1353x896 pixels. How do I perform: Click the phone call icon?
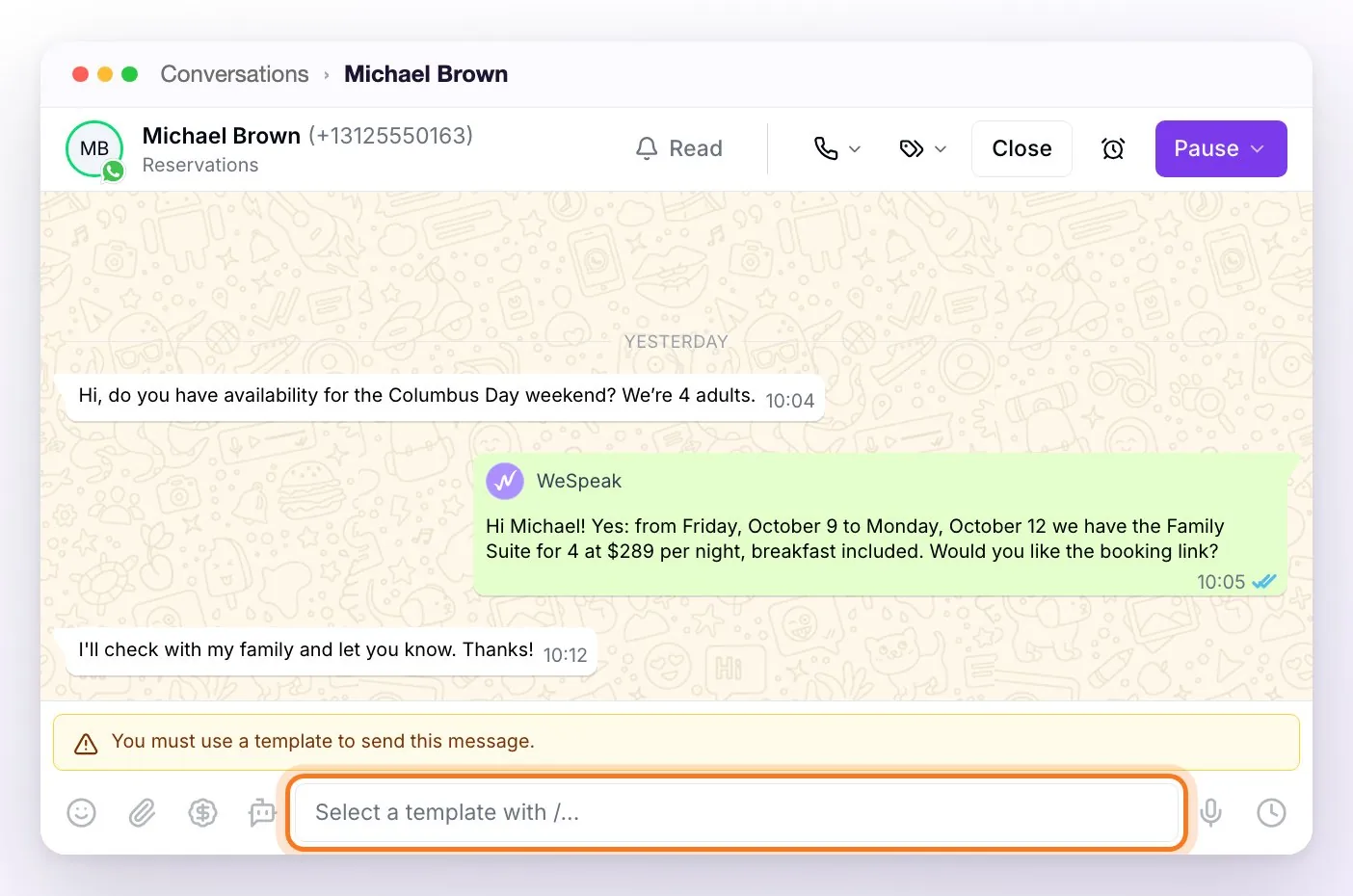click(826, 148)
